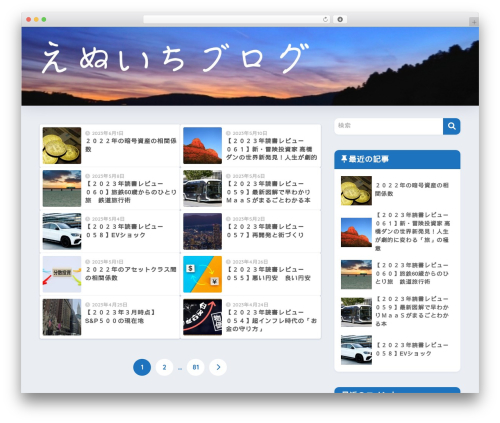Click the browser address bar
This screenshot has height=423, width=500.
(236, 20)
